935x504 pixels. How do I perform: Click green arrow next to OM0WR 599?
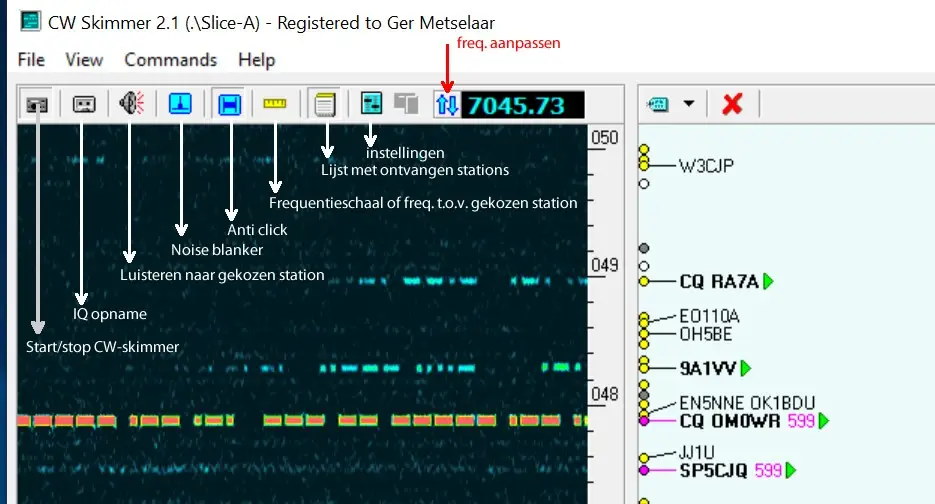point(823,421)
